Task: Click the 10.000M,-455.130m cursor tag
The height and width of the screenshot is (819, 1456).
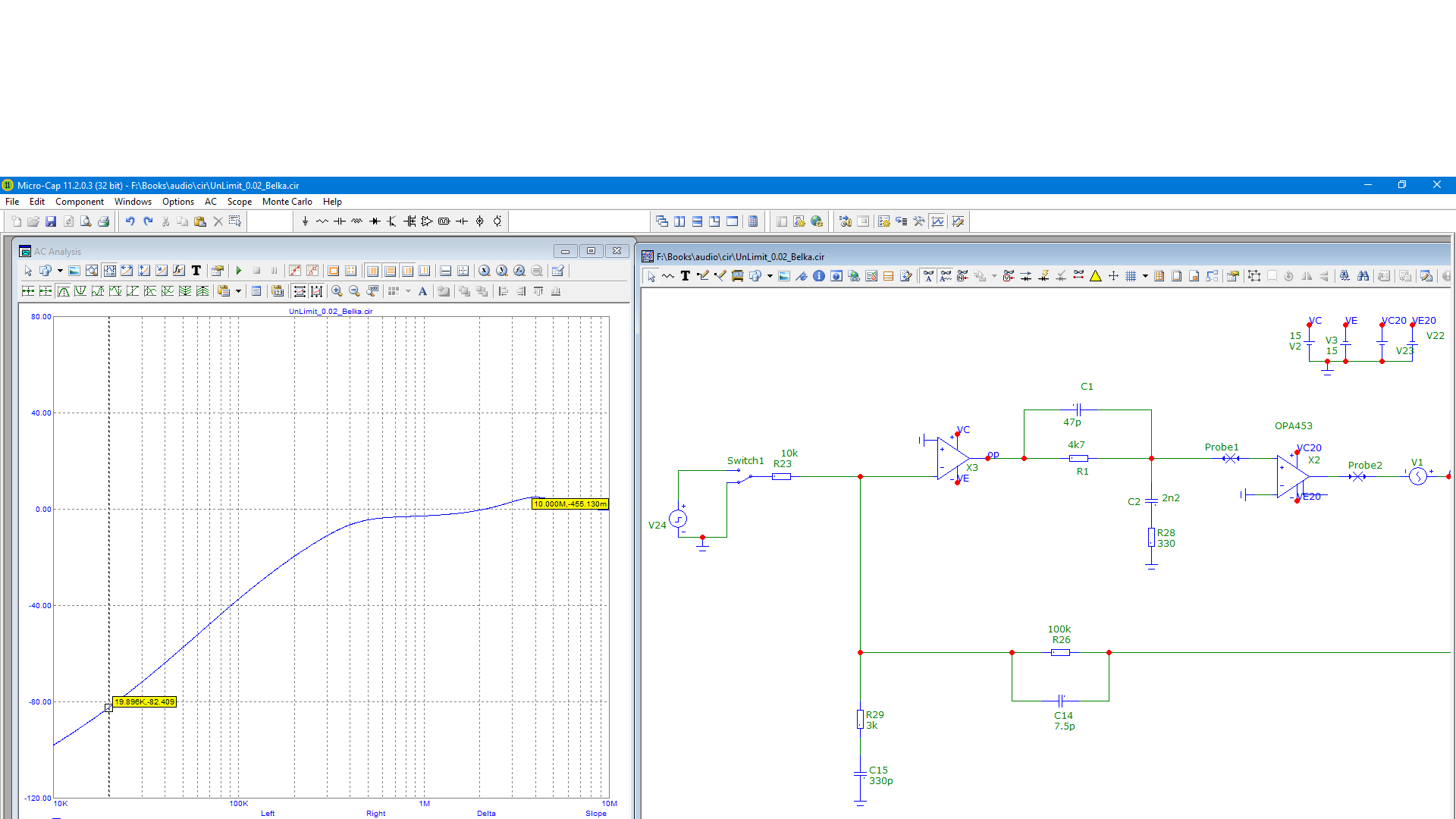Action: tap(570, 504)
